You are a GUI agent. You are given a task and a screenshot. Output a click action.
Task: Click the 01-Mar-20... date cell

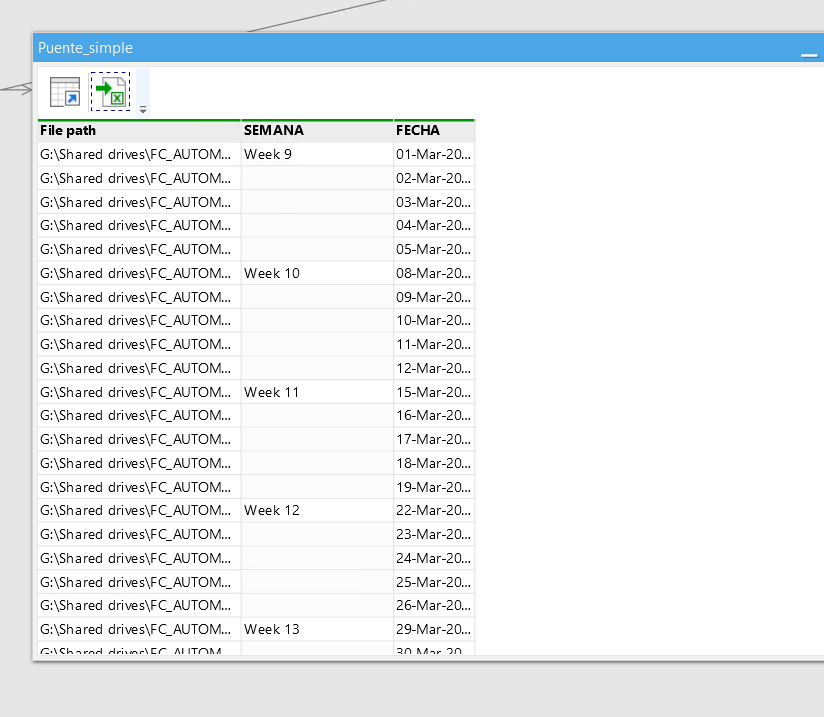(434, 155)
